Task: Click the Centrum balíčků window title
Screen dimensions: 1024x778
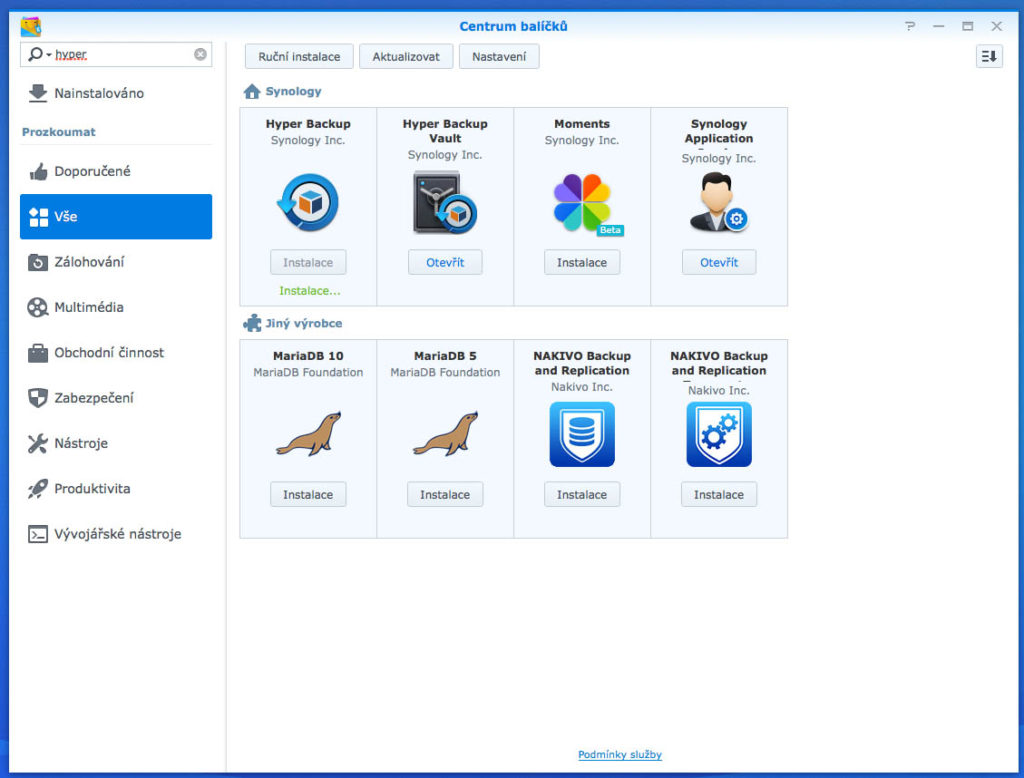Action: (x=513, y=27)
